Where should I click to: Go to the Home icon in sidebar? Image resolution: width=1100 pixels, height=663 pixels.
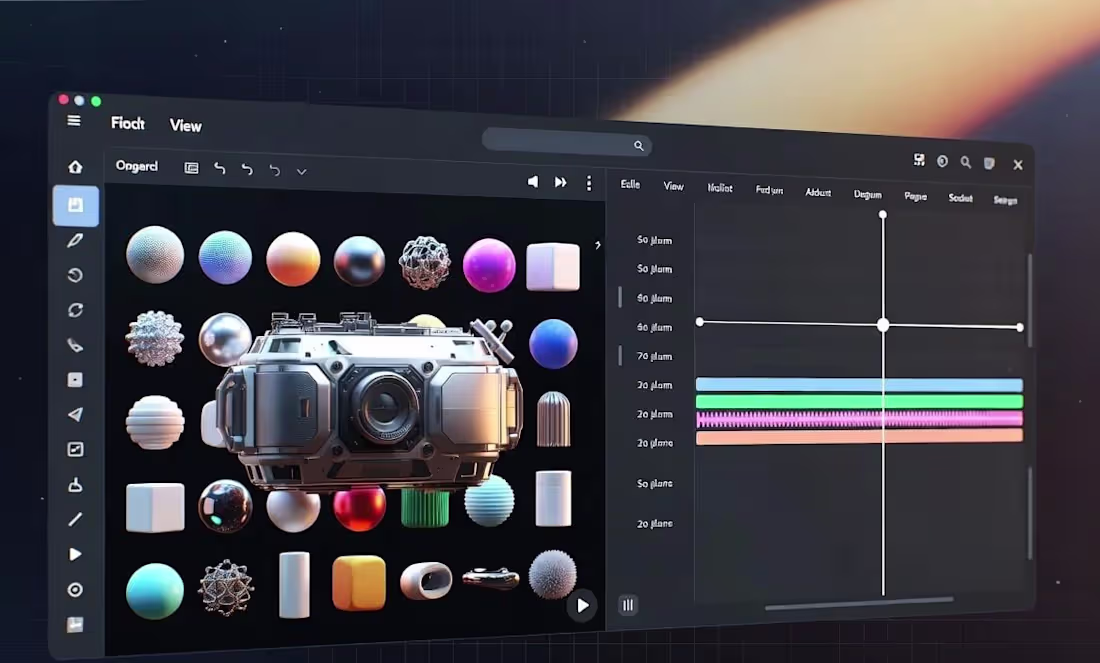[x=75, y=167]
